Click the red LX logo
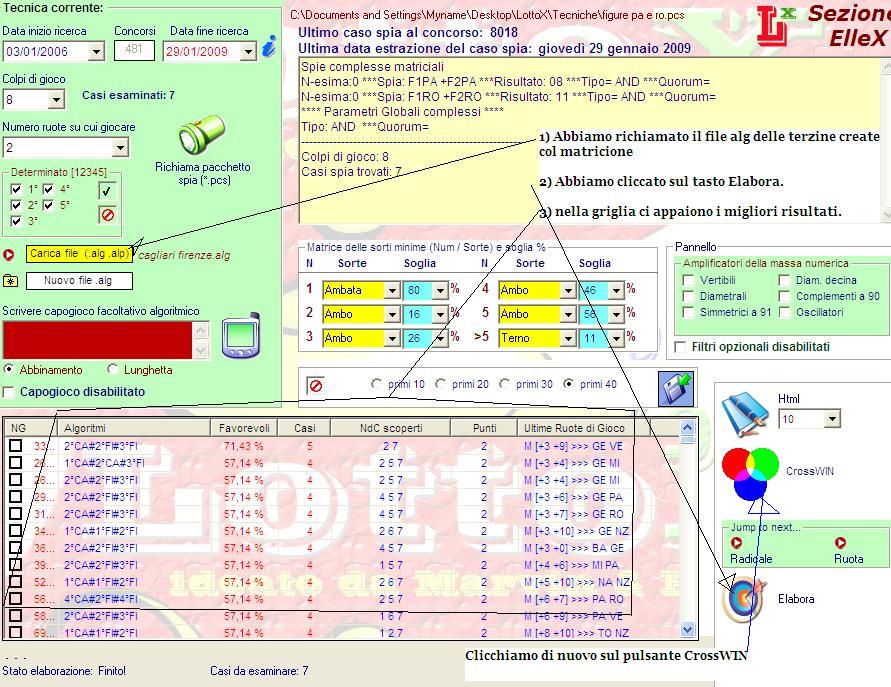The height and width of the screenshot is (687, 891). coord(776,26)
